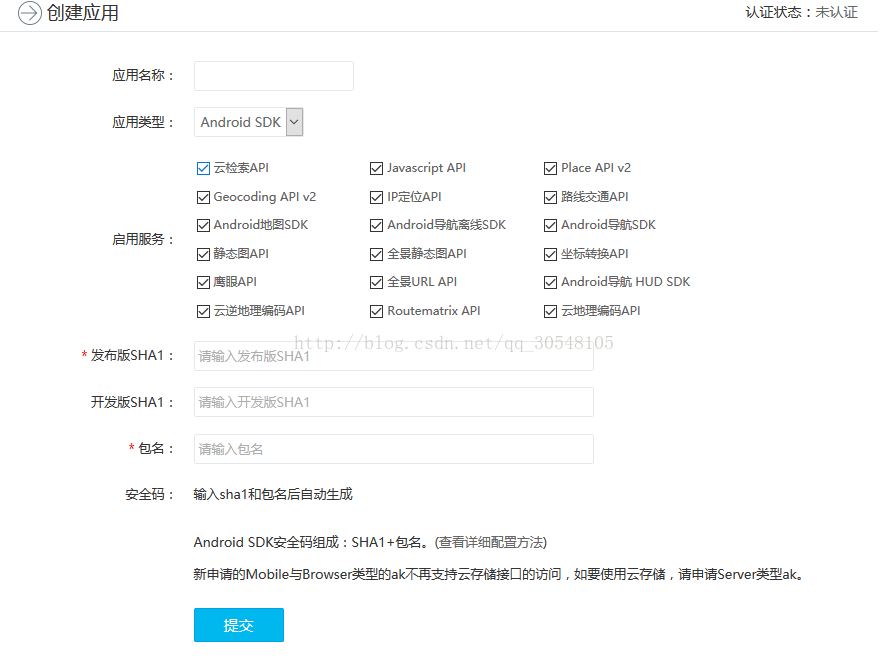Viewport: 889px width, 664px height.
Task: Toggle the 云逆地理编码API checkbox
Action: click(x=204, y=311)
